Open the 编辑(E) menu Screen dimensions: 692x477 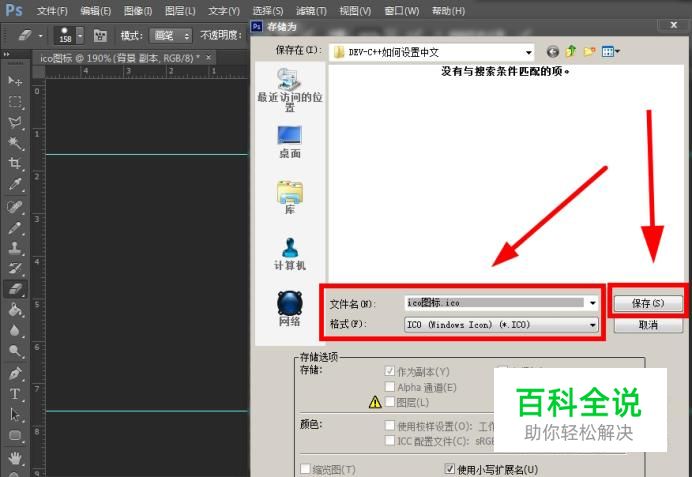[x=95, y=11]
